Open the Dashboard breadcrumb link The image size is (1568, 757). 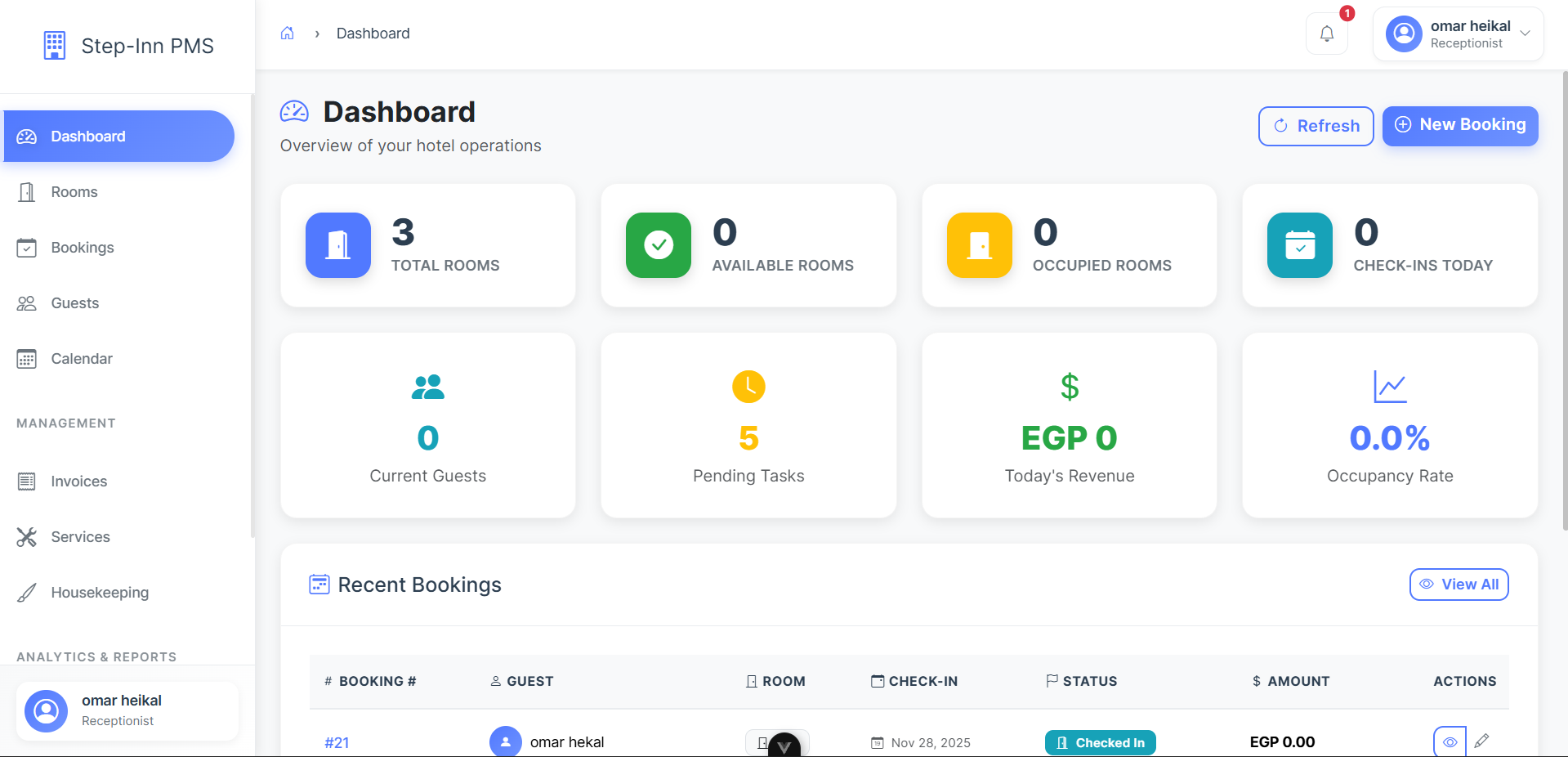(373, 33)
